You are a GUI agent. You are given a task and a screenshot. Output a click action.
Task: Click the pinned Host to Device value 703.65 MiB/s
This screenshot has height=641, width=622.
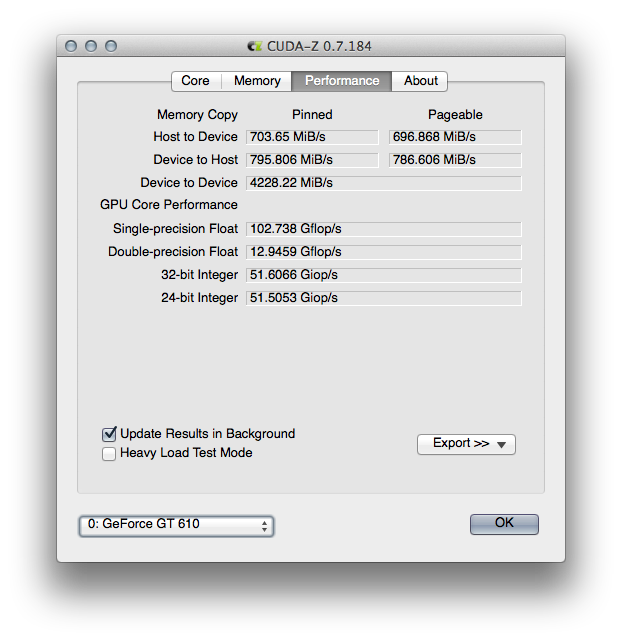[x=312, y=137]
